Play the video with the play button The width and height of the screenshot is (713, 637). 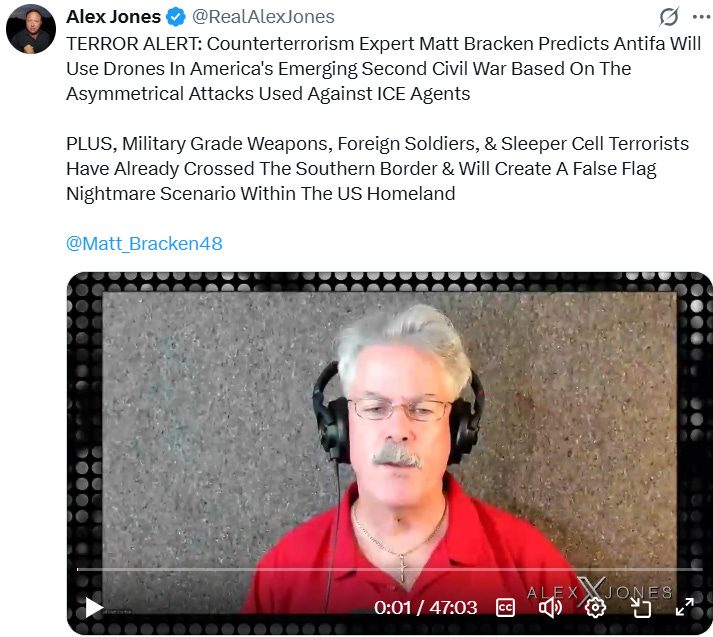pyautogui.click(x=94, y=608)
